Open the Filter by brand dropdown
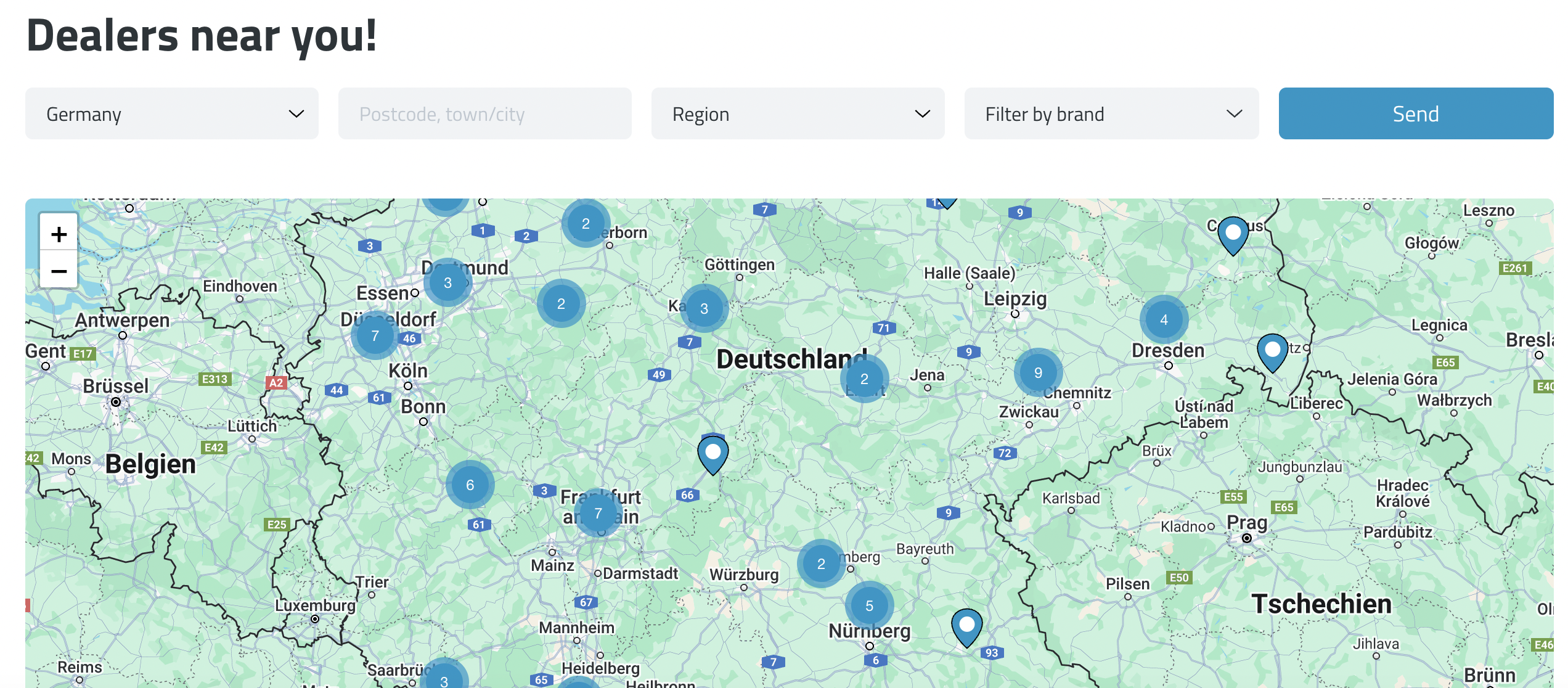Image resolution: width=1568 pixels, height=688 pixels. tap(1111, 114)
